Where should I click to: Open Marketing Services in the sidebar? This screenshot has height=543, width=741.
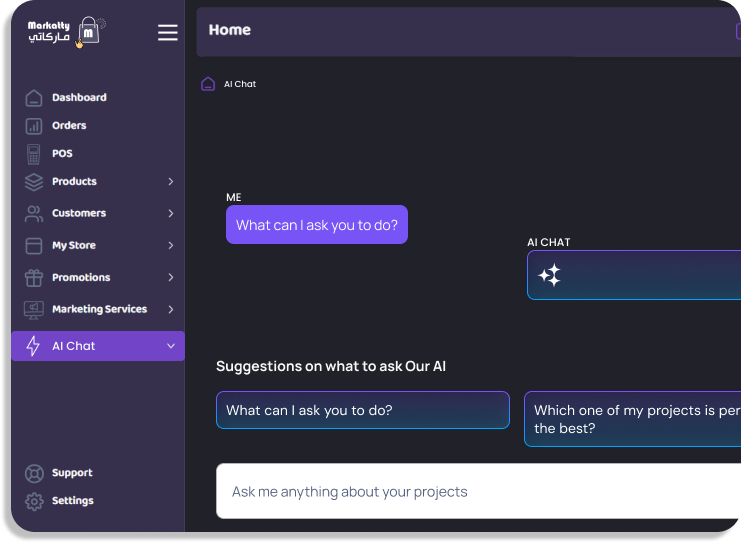click(x=98, y=310)
